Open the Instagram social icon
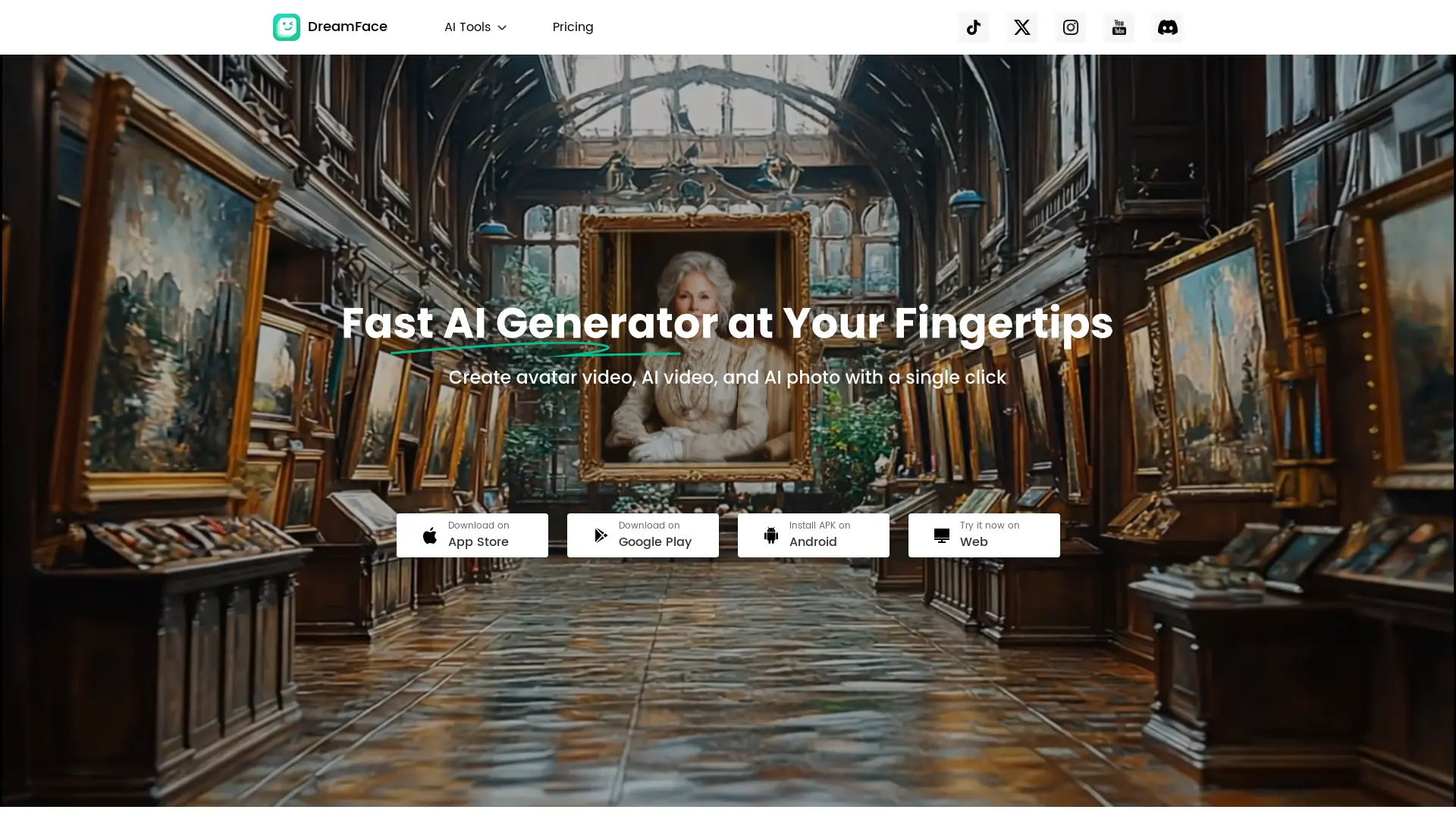The width and height of the screenshot is (1456, 819). click(x=1071, y=27)
